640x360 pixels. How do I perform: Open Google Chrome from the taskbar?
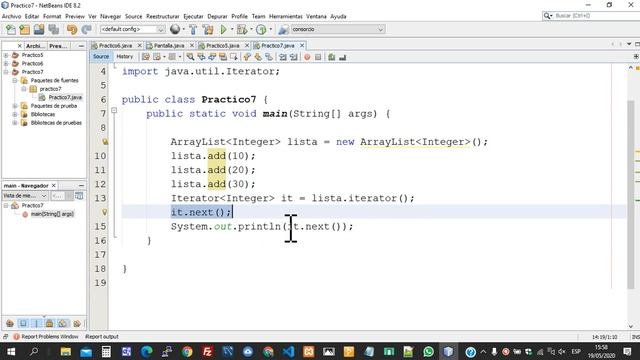tap(187, 351)
